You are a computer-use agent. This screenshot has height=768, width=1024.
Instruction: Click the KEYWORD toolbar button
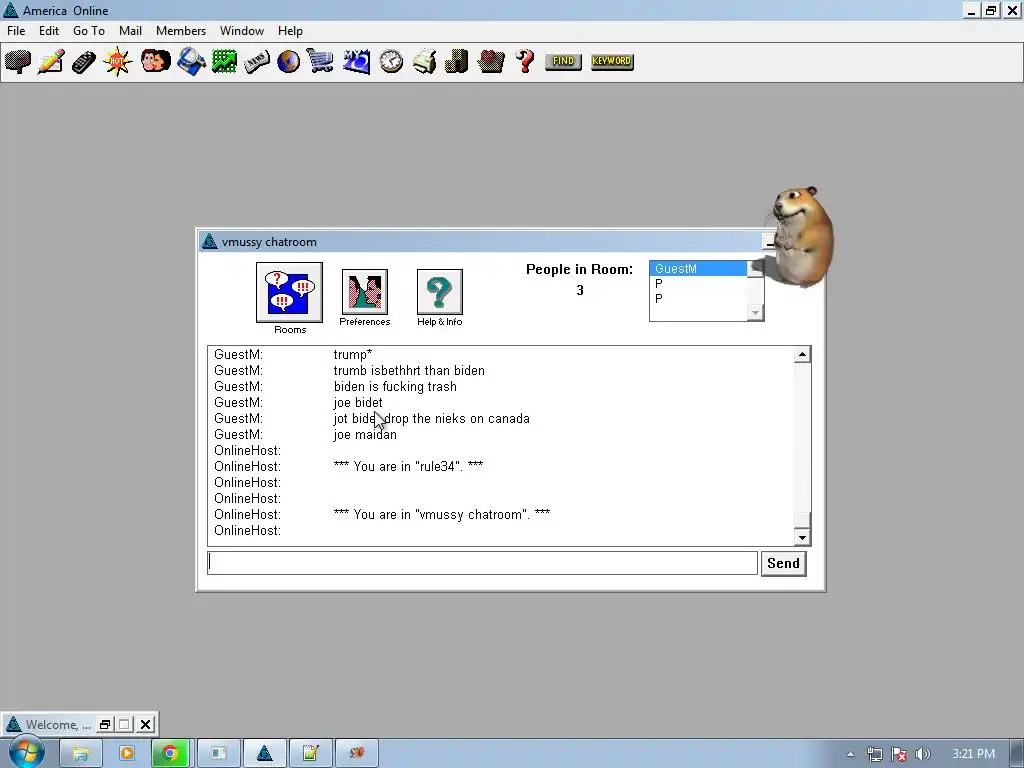point(612,62)
